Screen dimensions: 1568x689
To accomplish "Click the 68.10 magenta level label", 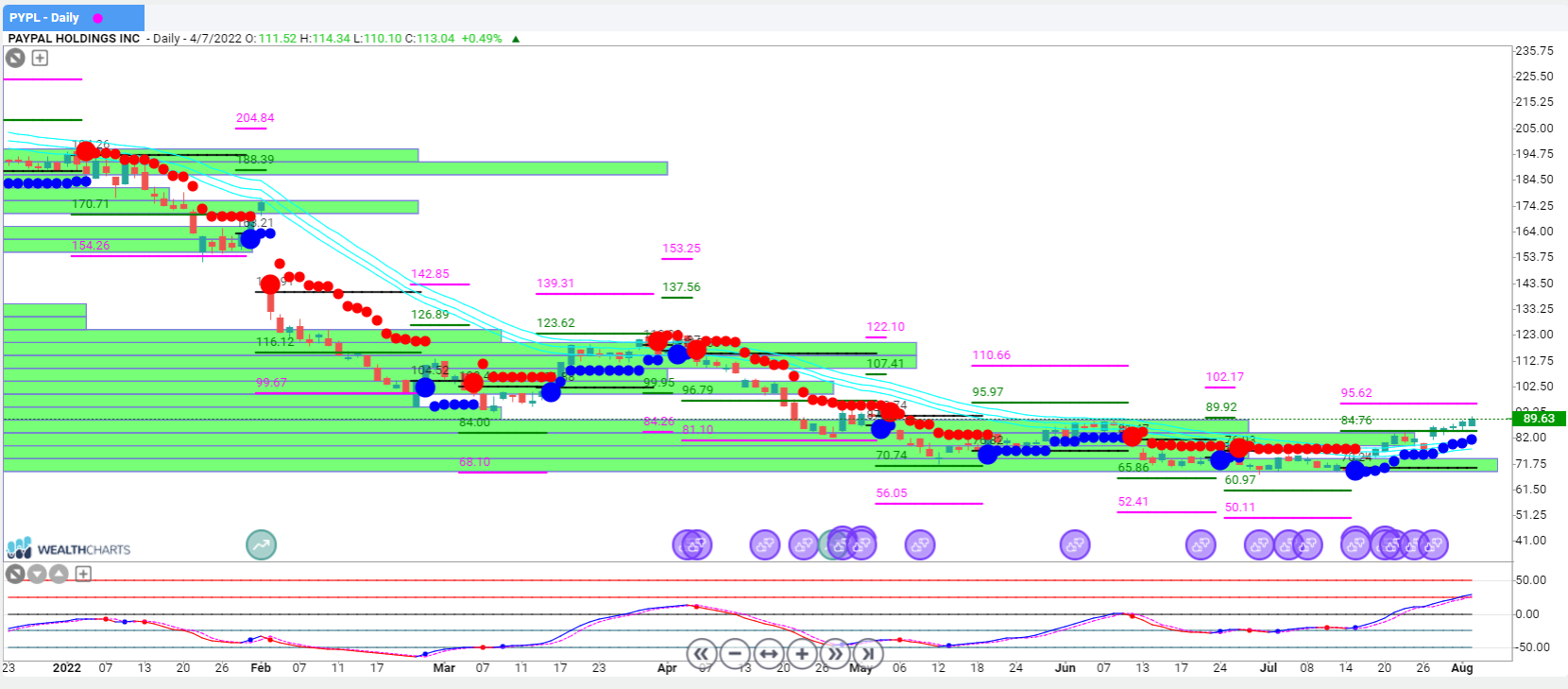I will (x=475, y=462).
